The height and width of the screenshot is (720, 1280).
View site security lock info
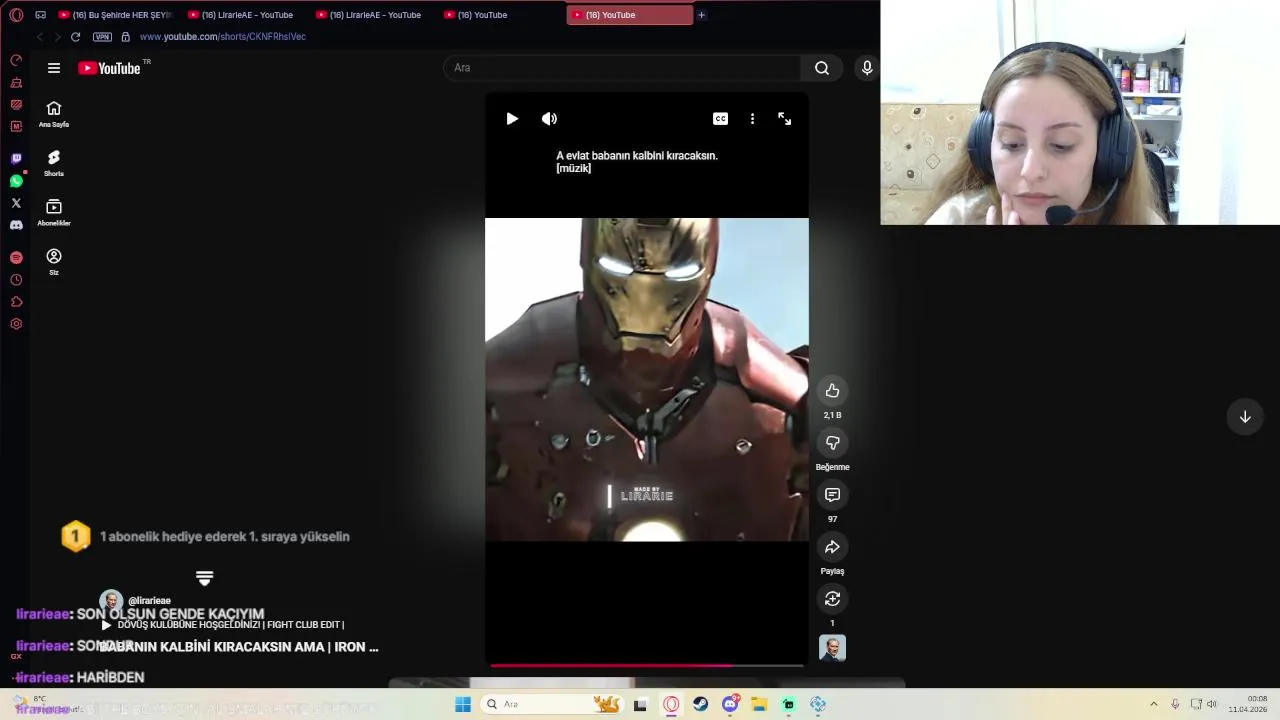125,37
